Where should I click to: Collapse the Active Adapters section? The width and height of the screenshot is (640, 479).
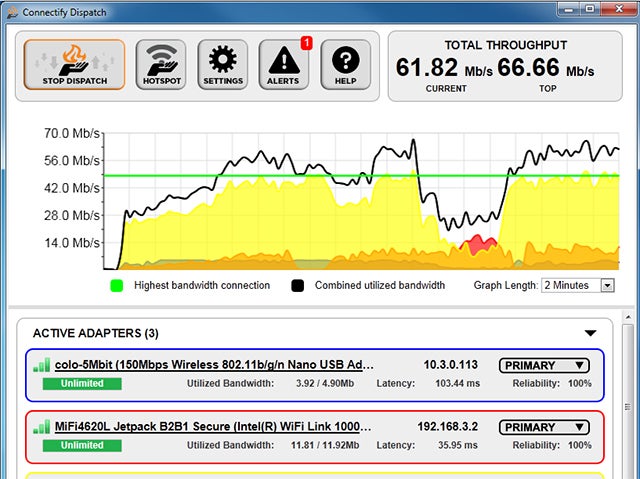590,333
